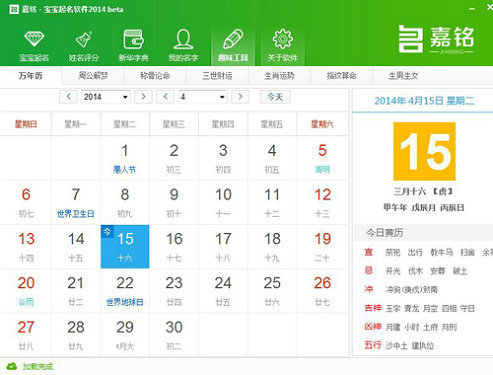The image size is (493, 375).
Task: Select April 13 date cell
Action: tap(26, 246)
